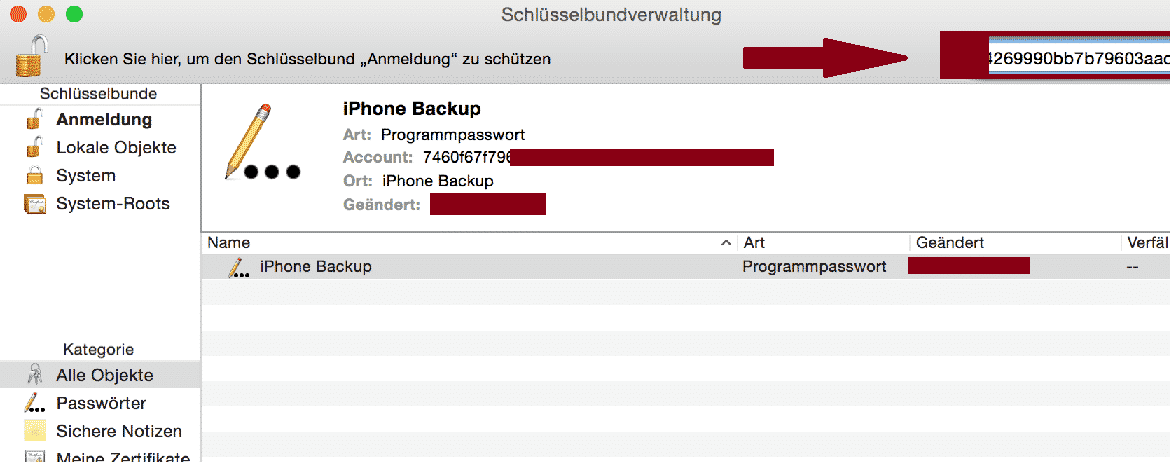The width and height of the screenshot is (1170, 462).
Task: Open the System-Roots keychain
Action: [x=101, y=204]
